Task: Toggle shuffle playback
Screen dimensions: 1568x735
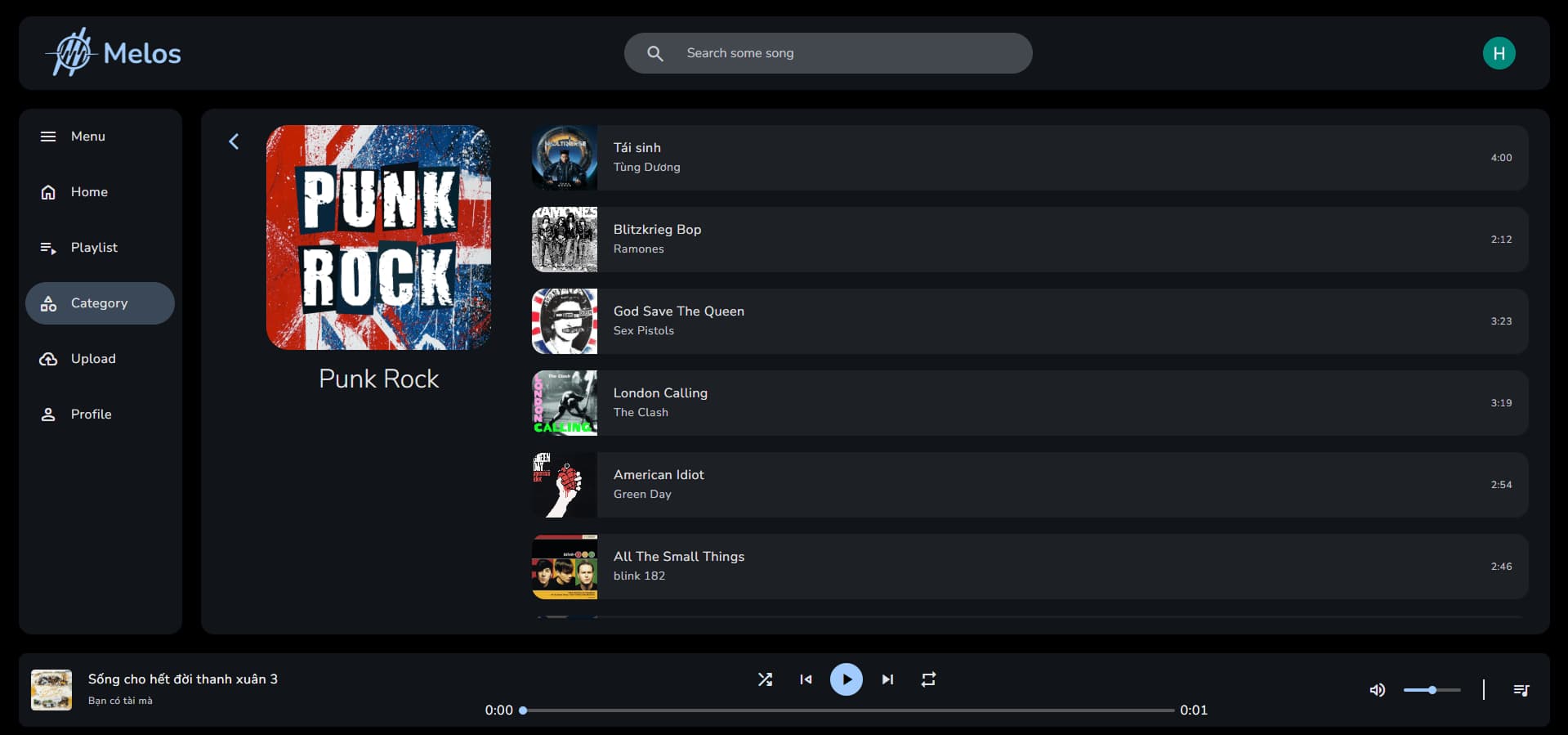Action: pyautogui.click(x=765, y=679)
